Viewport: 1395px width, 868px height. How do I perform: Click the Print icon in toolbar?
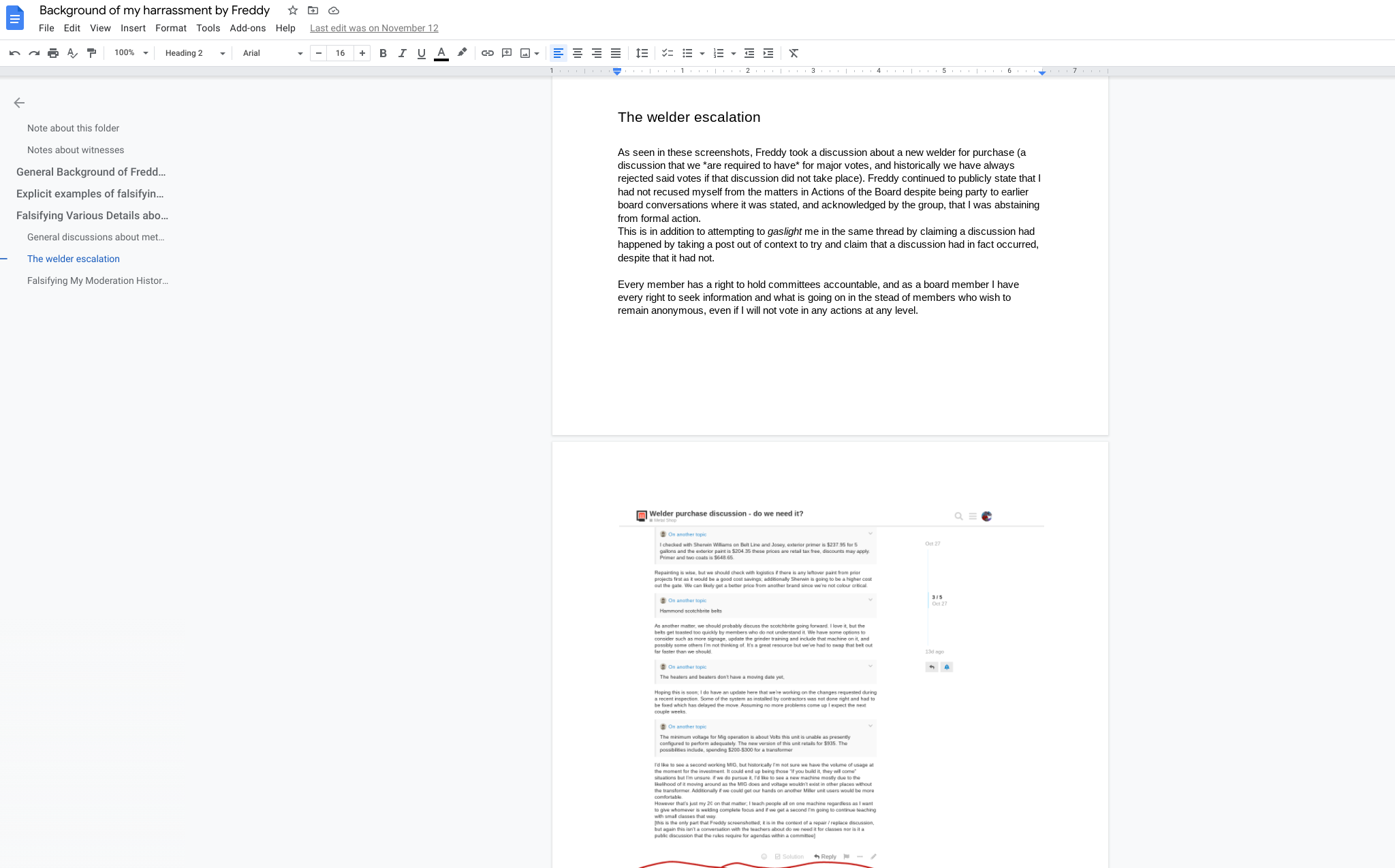(x=53, y=53)
